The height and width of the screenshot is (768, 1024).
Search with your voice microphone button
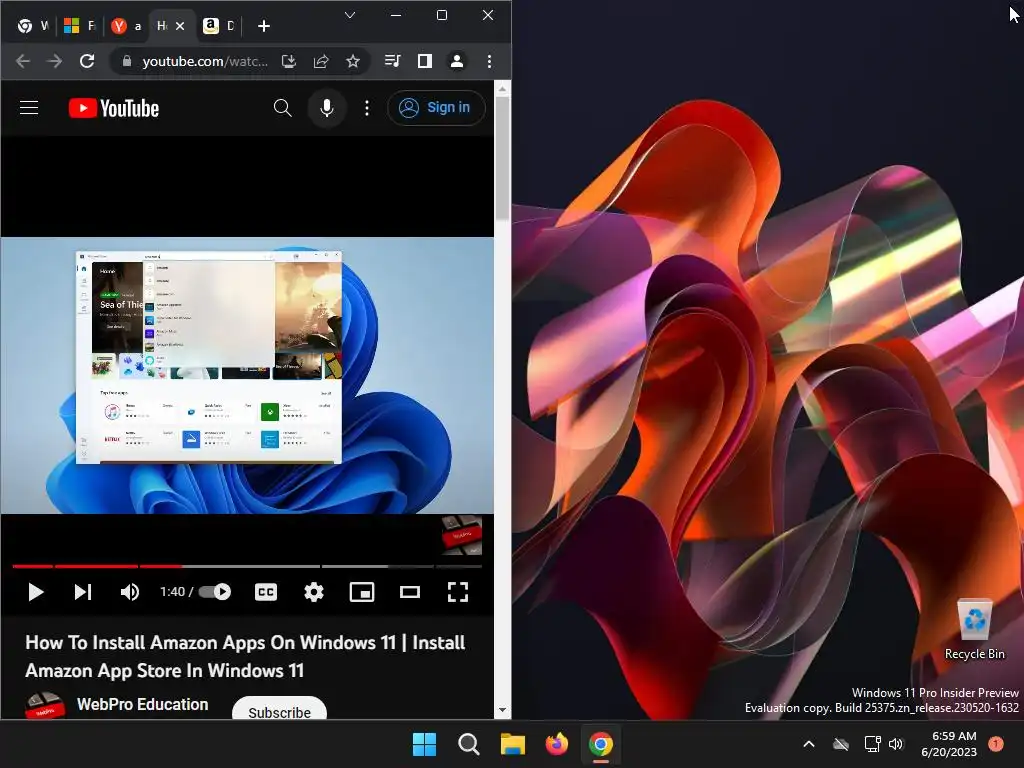[x=327, y=108]
